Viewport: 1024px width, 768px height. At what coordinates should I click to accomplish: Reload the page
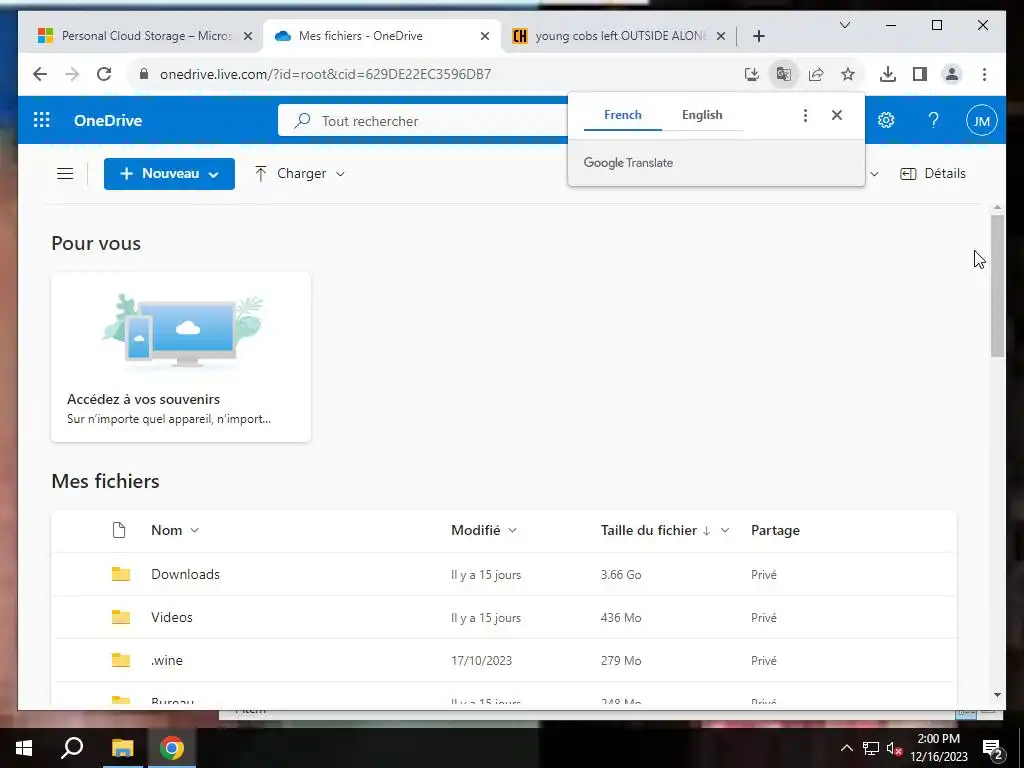[x=104, y=74]
